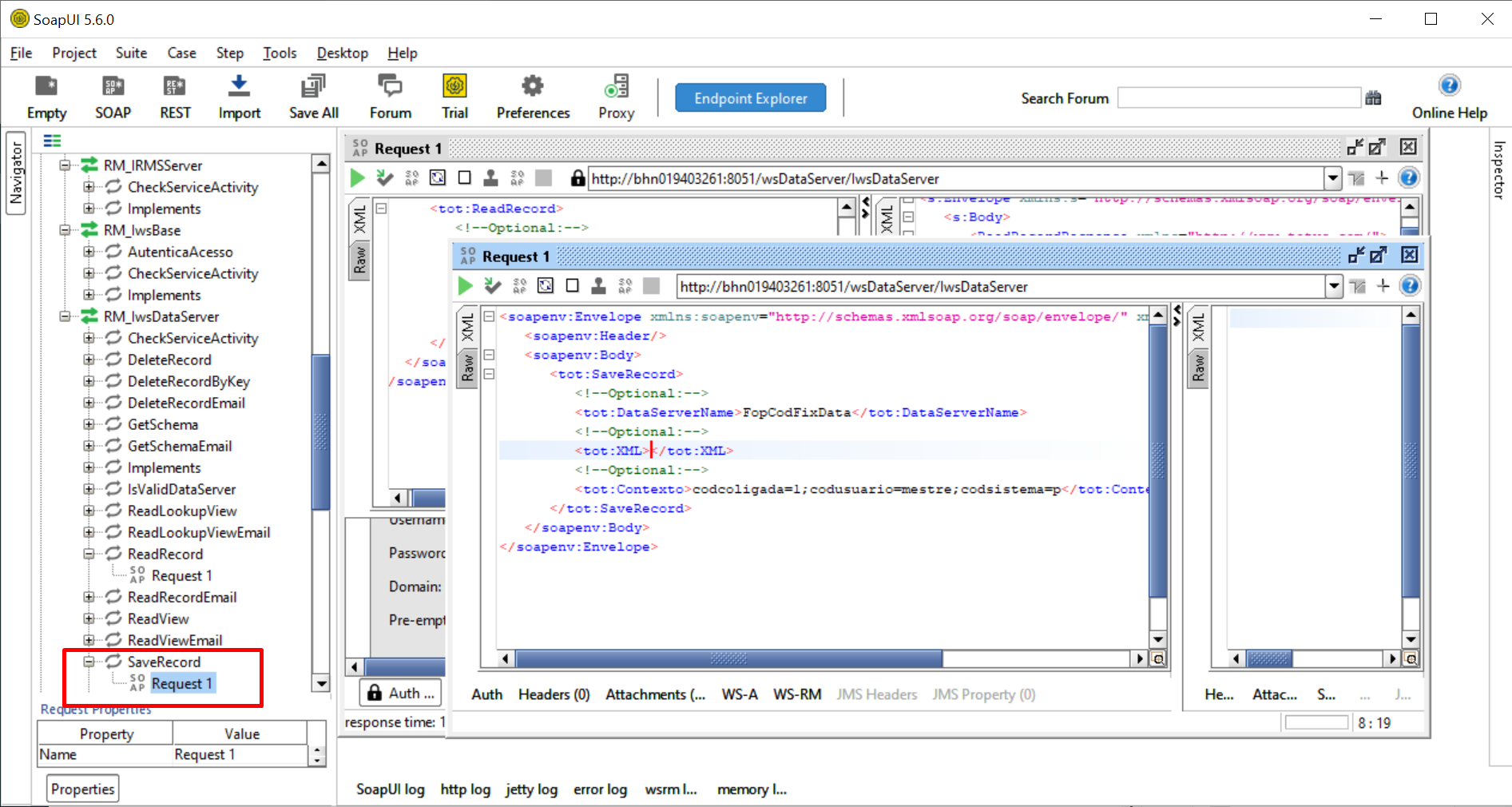1512x807 pixels.
Task: Select the IsValidDataServer operation in tree
Action: click(181, 489)
